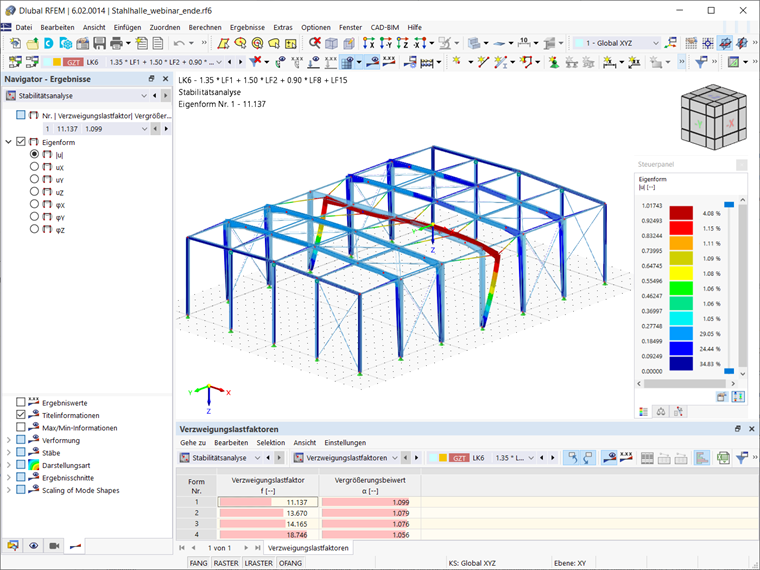The image size is (760, 570).
Task: Open the navigator results tab icon
Action: [75, 546]
